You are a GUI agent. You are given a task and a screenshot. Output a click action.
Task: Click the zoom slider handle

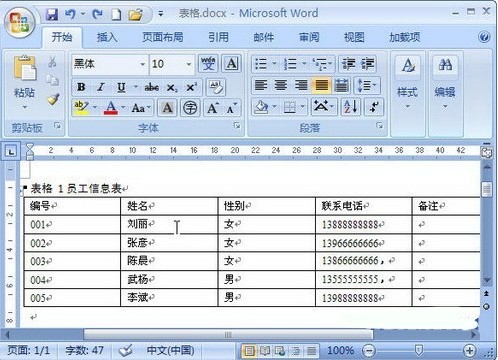[418, 350]
